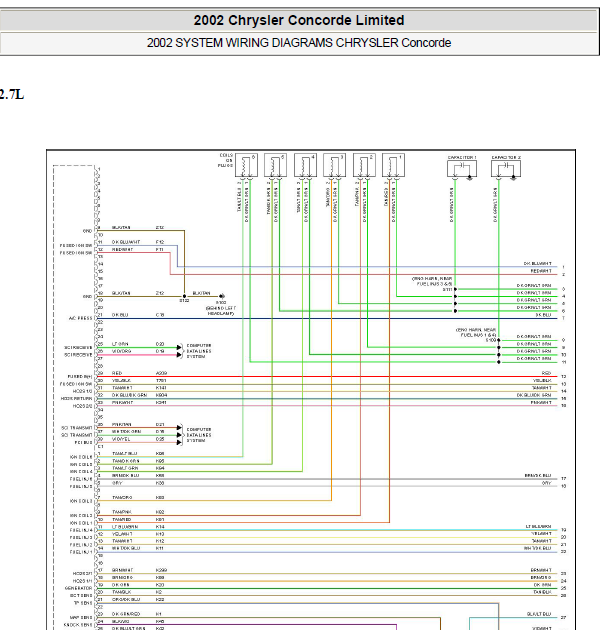The width and height of the screenshot is (607, 630).
Task: Click right-edge "GRY" label at wire 18
Action: pos(546,483)
